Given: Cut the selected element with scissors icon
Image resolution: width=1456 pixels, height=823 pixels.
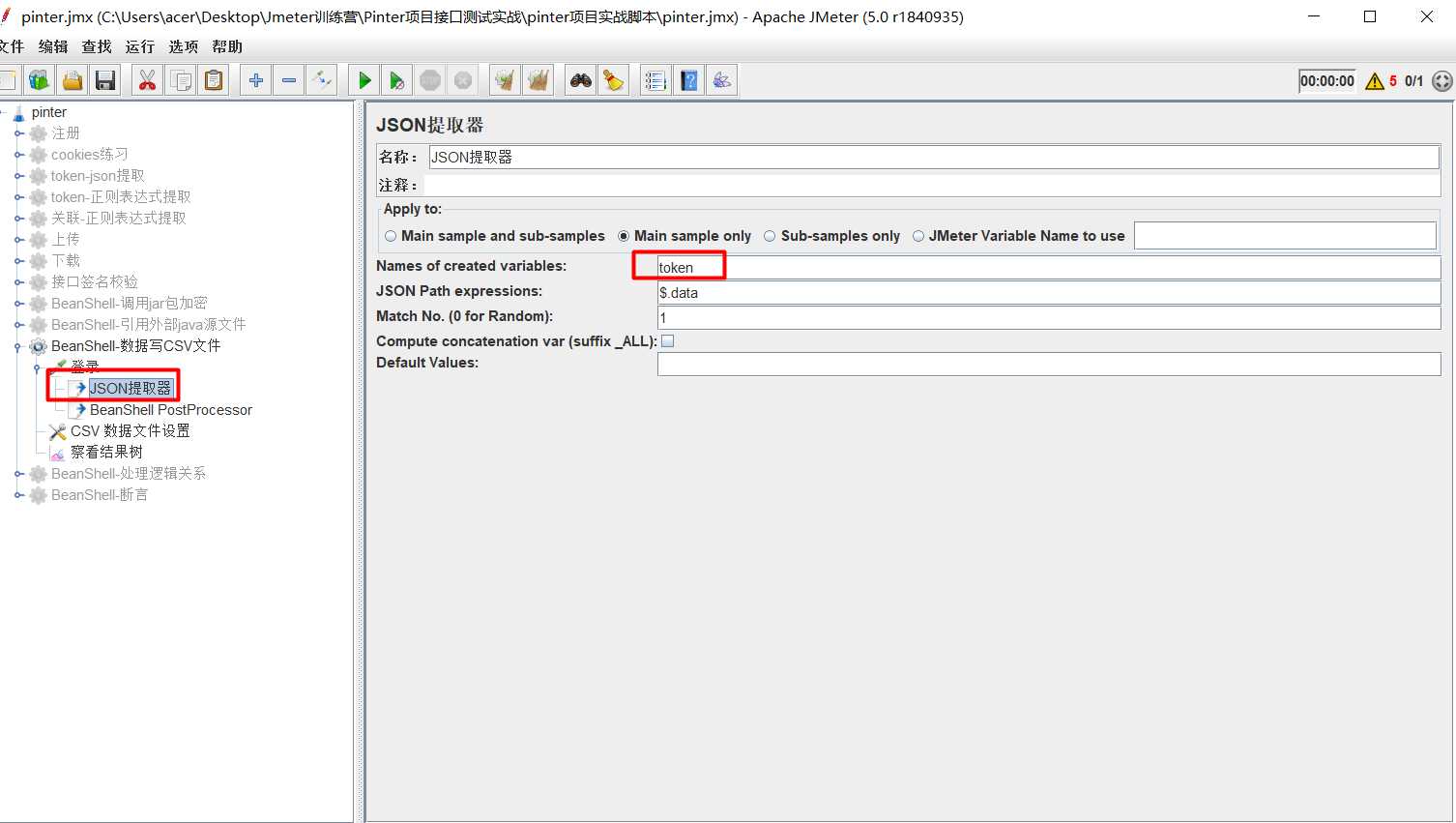Looking at the screenshot, I should coord(147,80).
